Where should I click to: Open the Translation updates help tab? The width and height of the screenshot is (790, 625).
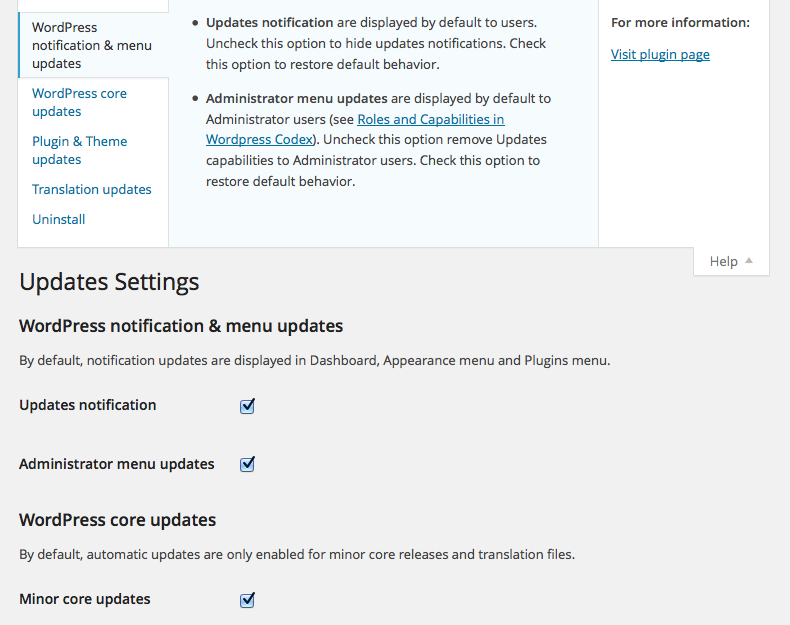(x=92, y=189)
